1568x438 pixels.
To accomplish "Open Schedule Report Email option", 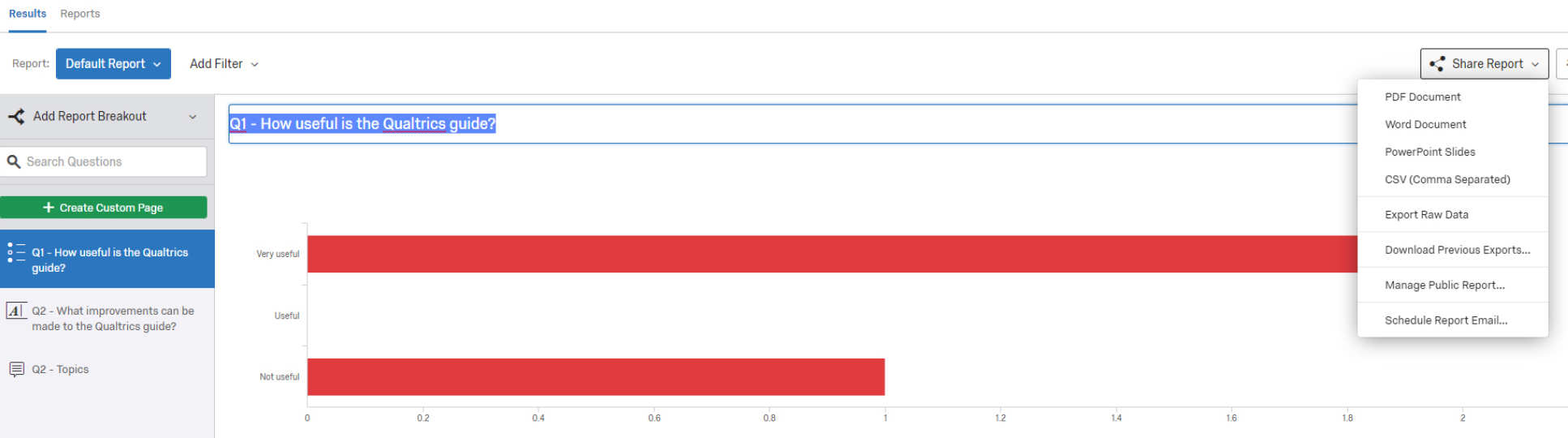I will point(1446,320).
